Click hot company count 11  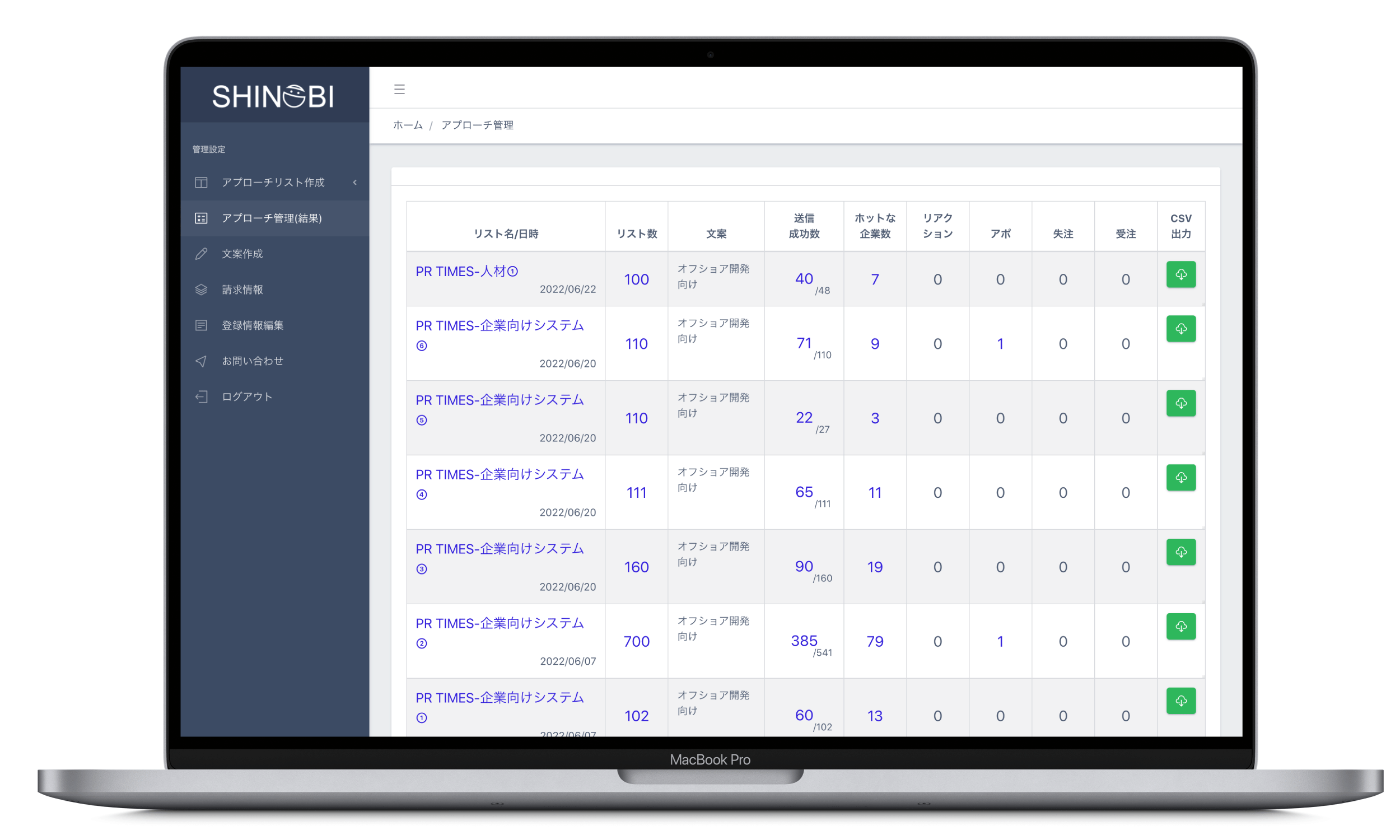point(874,492)
